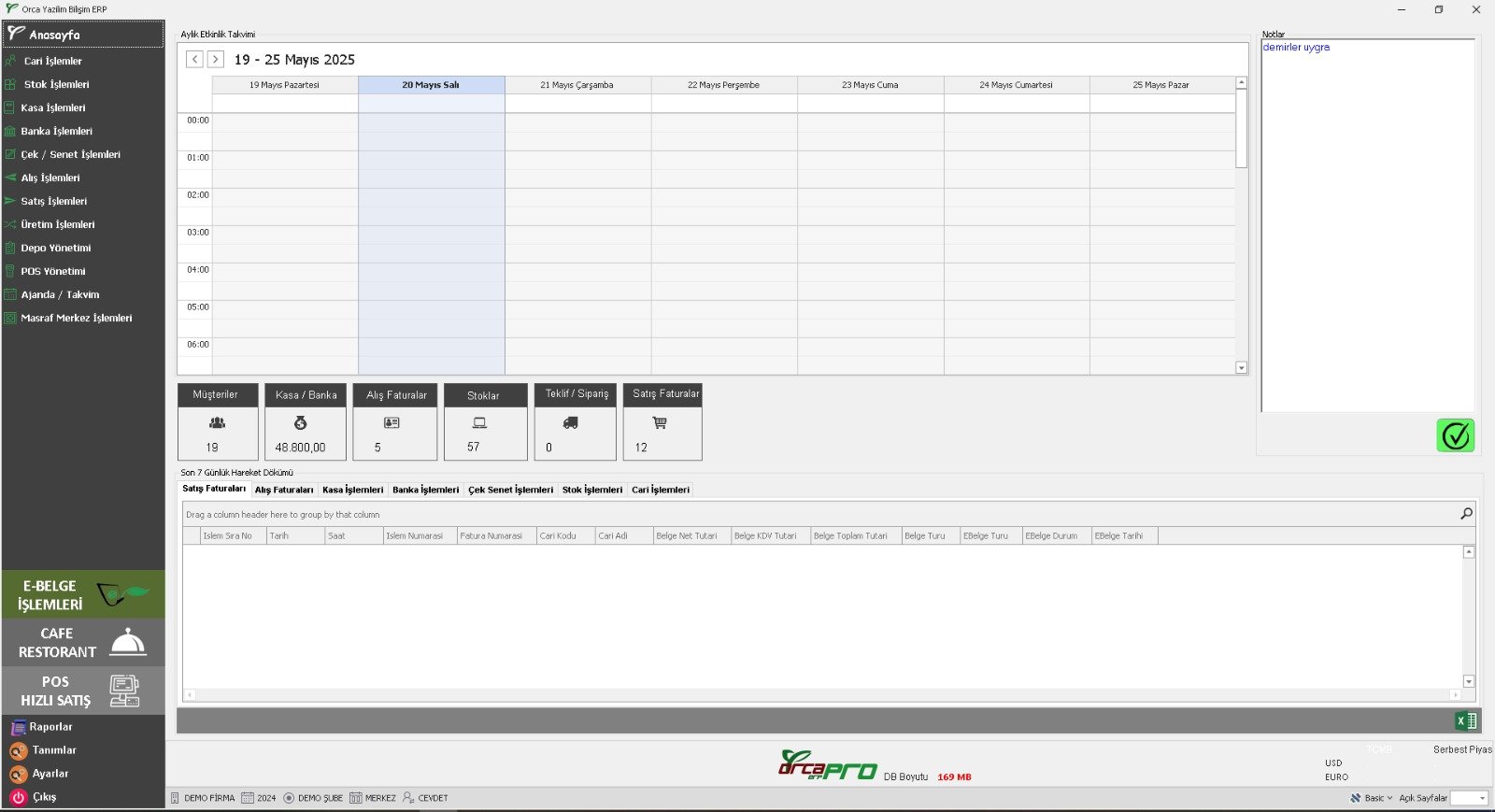Screen dimensions: 1495x812
Task: Click the Müşteriler people icon tile
Action: (x=217, y=422)
